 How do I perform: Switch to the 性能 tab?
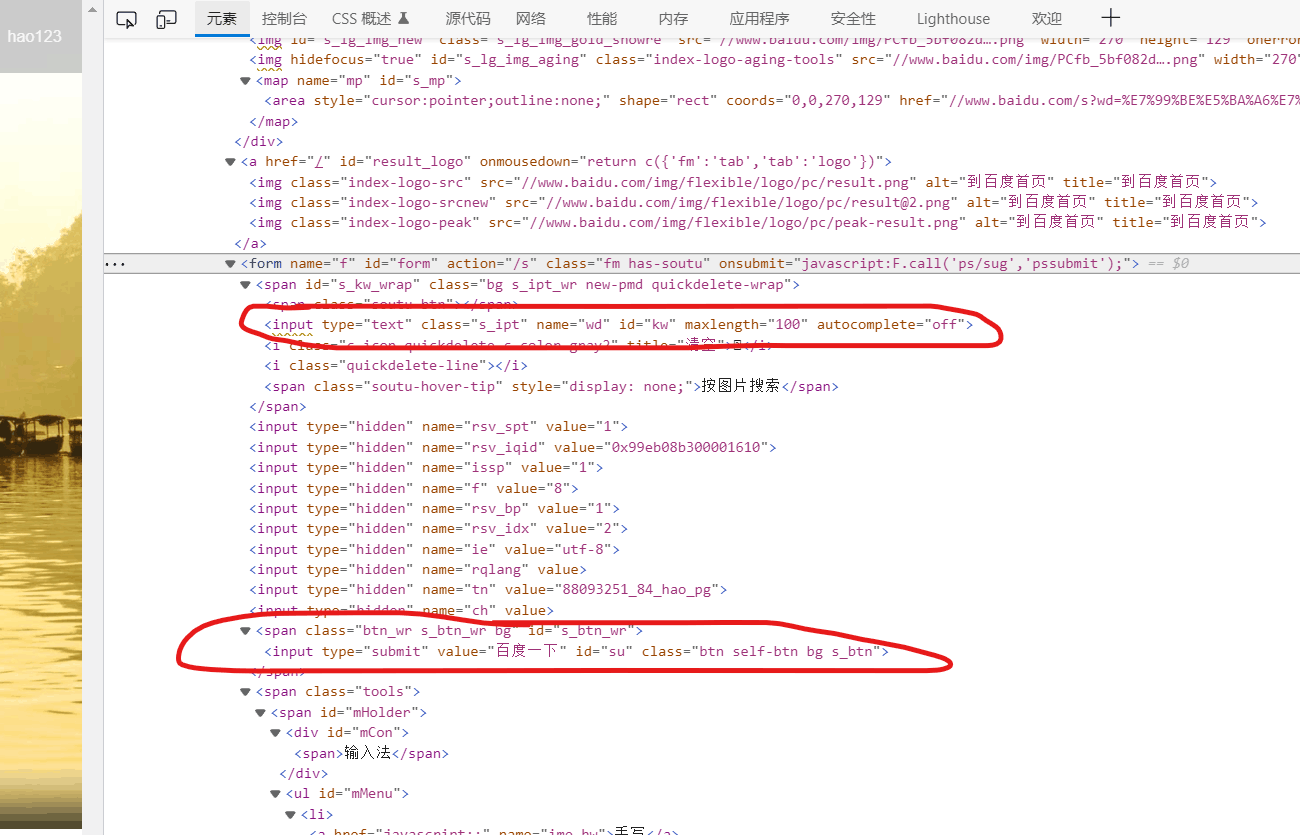(x=602, y=19)
